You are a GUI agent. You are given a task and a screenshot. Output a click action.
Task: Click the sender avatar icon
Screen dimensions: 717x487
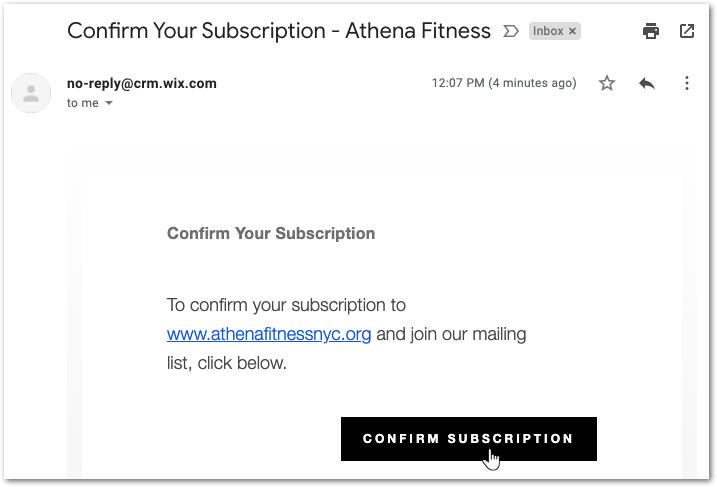(x=31, y=93)
